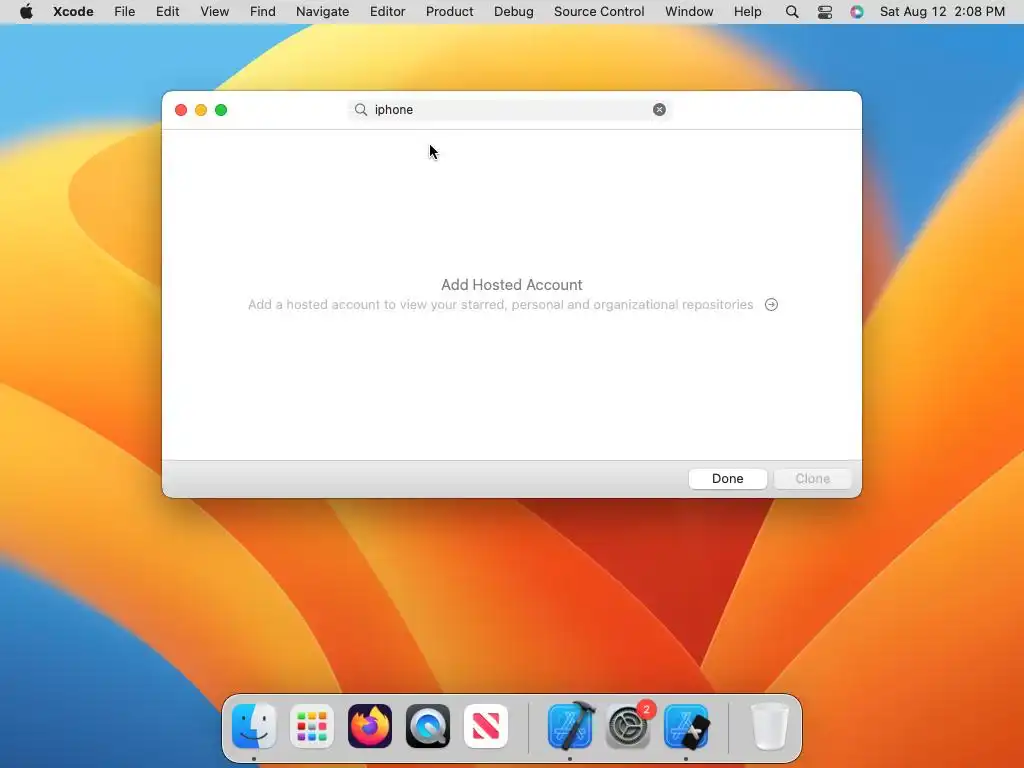
Task: Open the View menu
Action: point(214,12)
